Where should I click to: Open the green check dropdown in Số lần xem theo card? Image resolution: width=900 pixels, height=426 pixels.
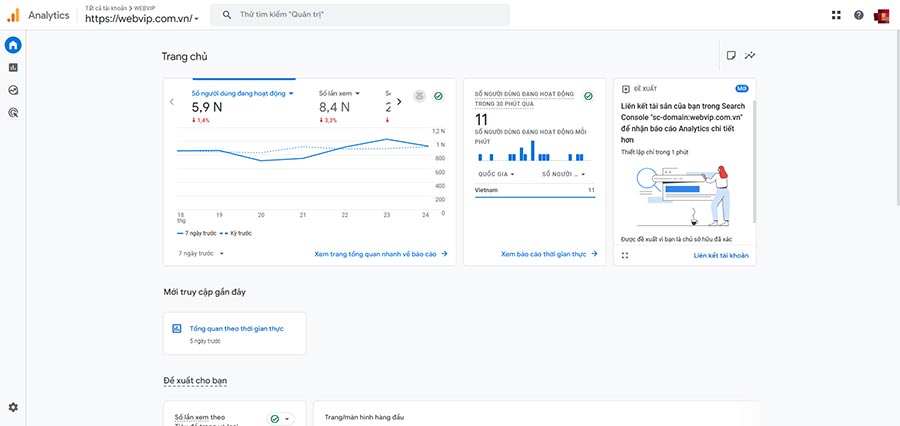(x=281, y=419)
